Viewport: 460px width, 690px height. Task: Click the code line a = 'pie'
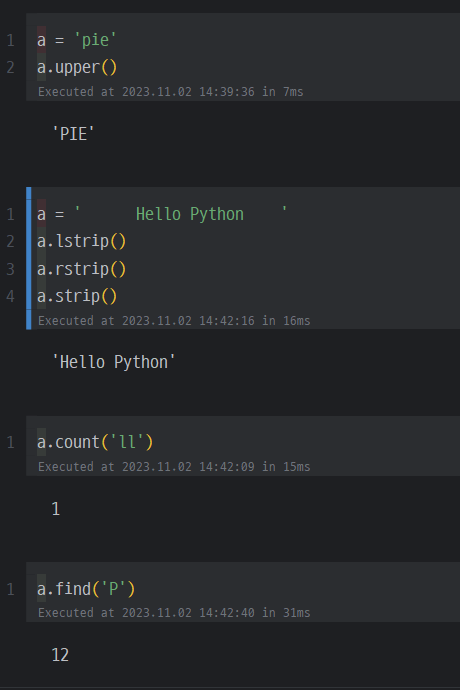(77, 40)
